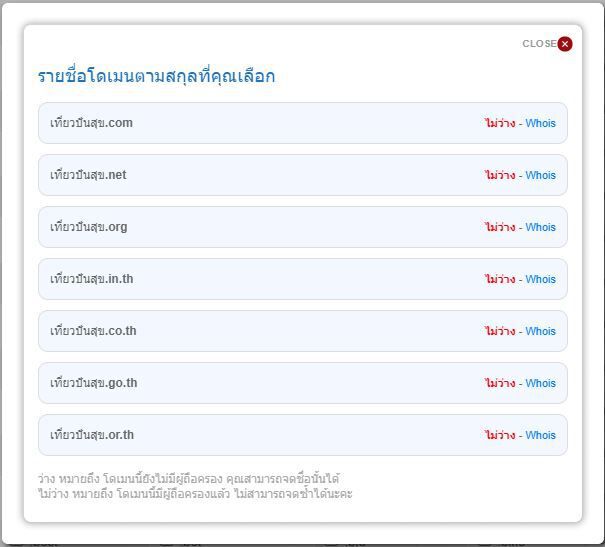Screen dimensions: 605x547
Task: Select the เที่ยวปันสุข.com domain name text
Action: click(x=91, y=123)
